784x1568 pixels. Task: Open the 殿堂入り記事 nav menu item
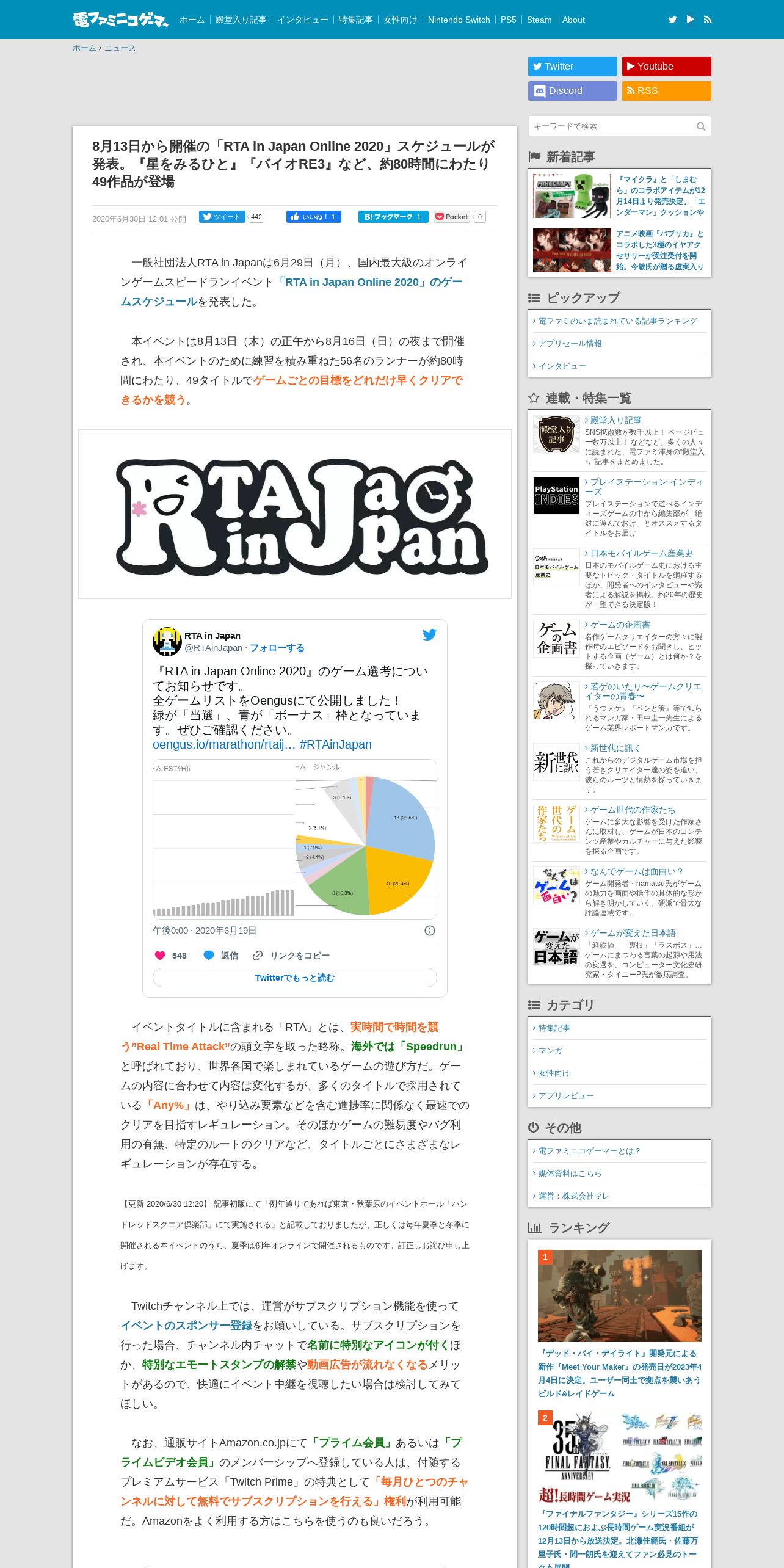(x=241, y=20)
